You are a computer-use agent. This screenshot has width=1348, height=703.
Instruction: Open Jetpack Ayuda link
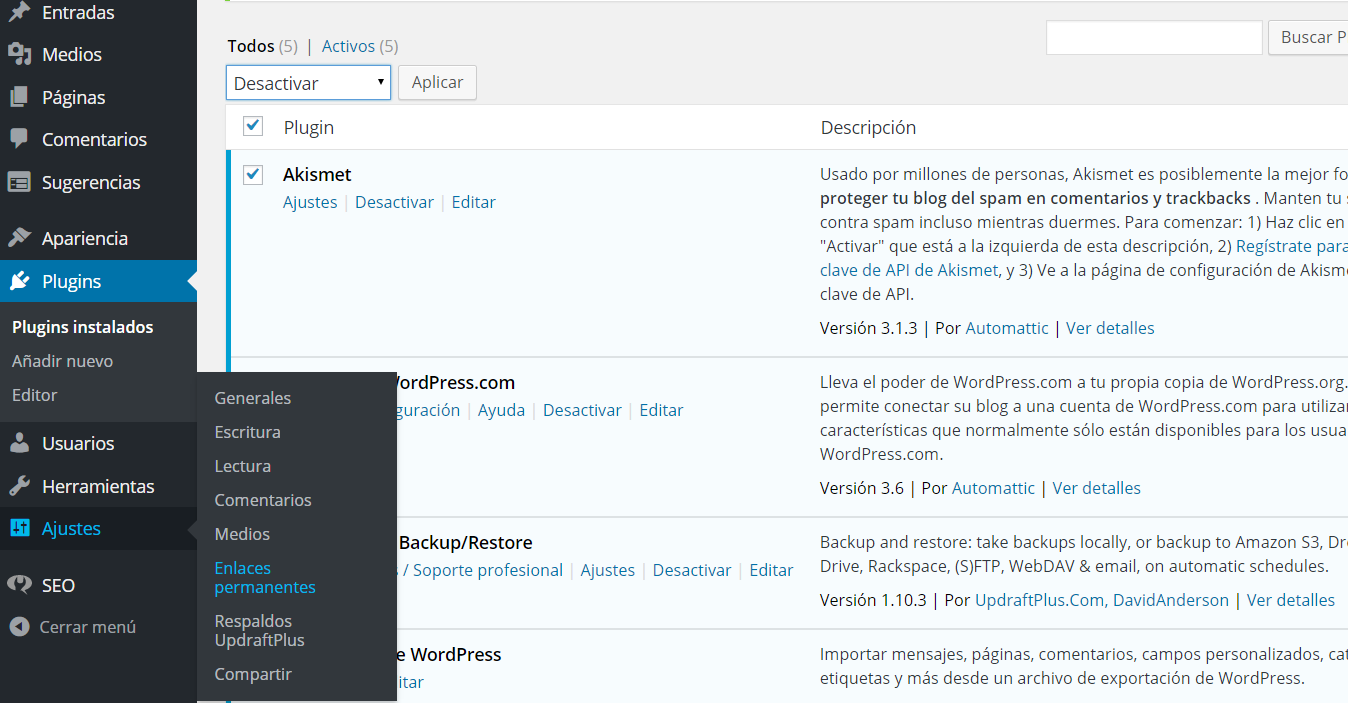coord(501,410)
